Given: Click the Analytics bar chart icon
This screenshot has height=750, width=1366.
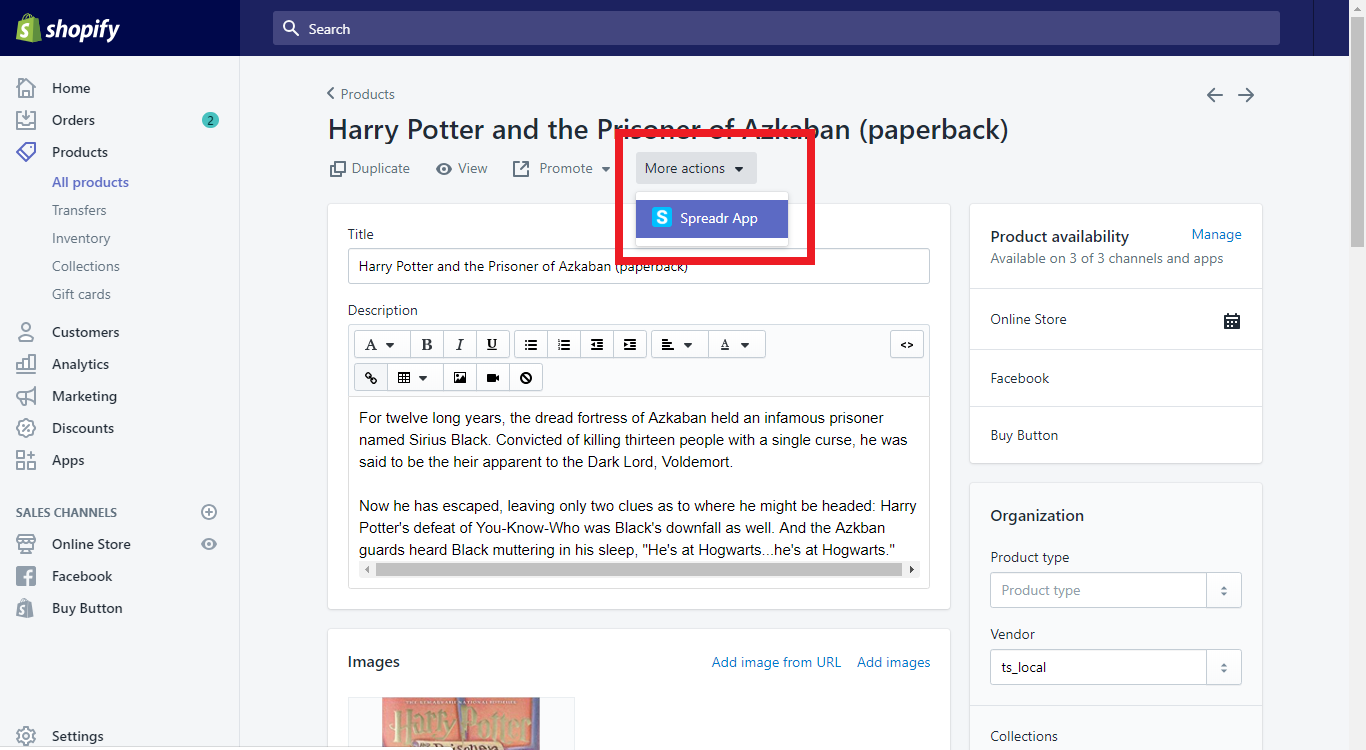Looking at the screenshot, I should [26, 364].
